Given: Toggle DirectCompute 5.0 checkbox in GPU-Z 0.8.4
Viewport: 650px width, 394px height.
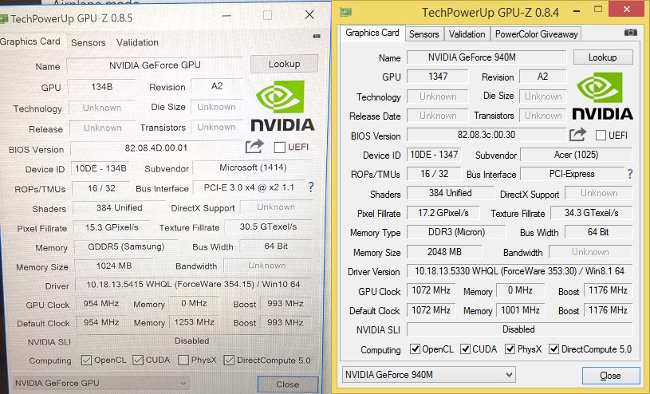Looking at the screenshot, I should [554, 349].
